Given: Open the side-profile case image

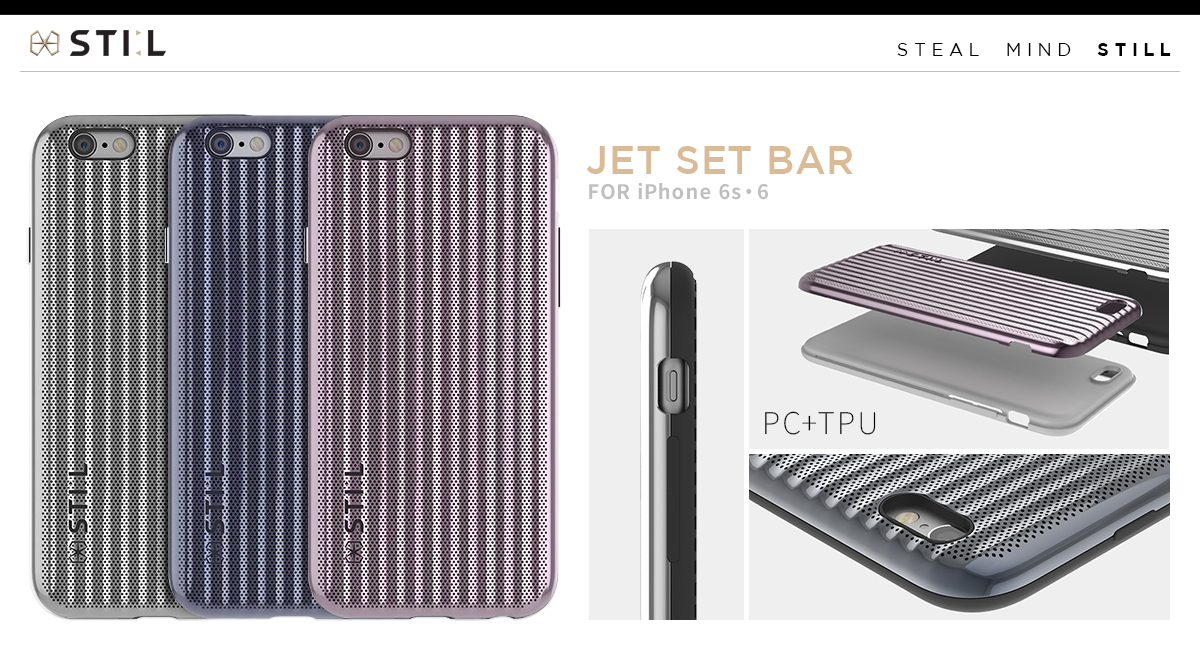Looking at the screenshot, I should point(666,424).
